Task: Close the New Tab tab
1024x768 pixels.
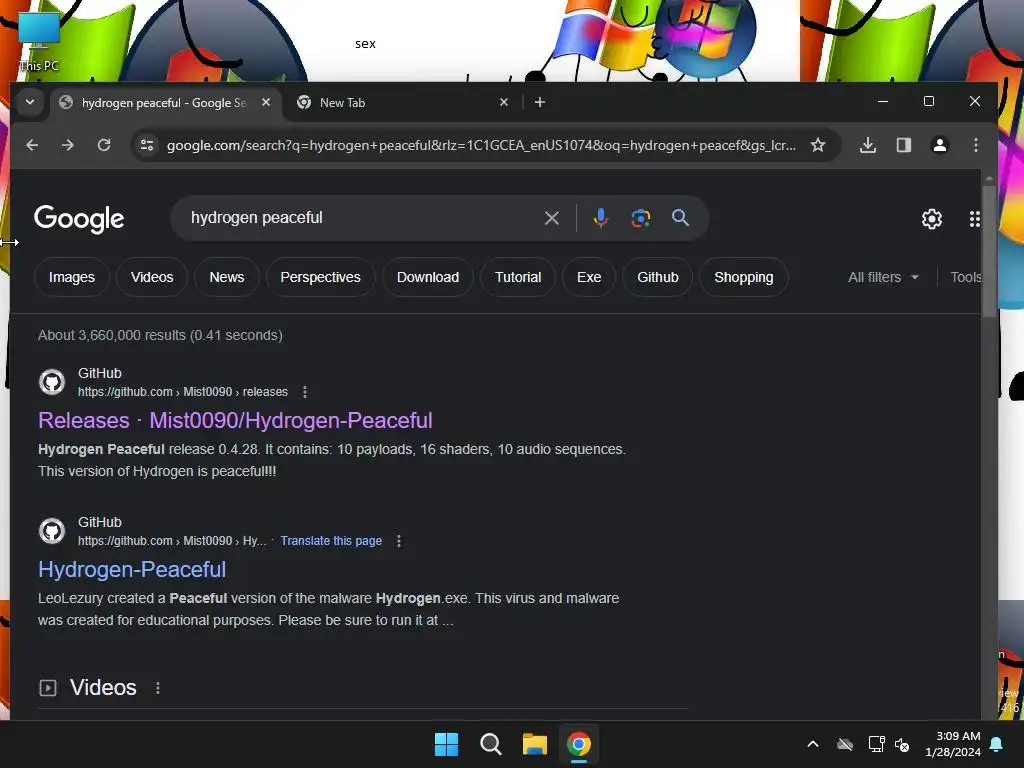Action: [504, 103]
